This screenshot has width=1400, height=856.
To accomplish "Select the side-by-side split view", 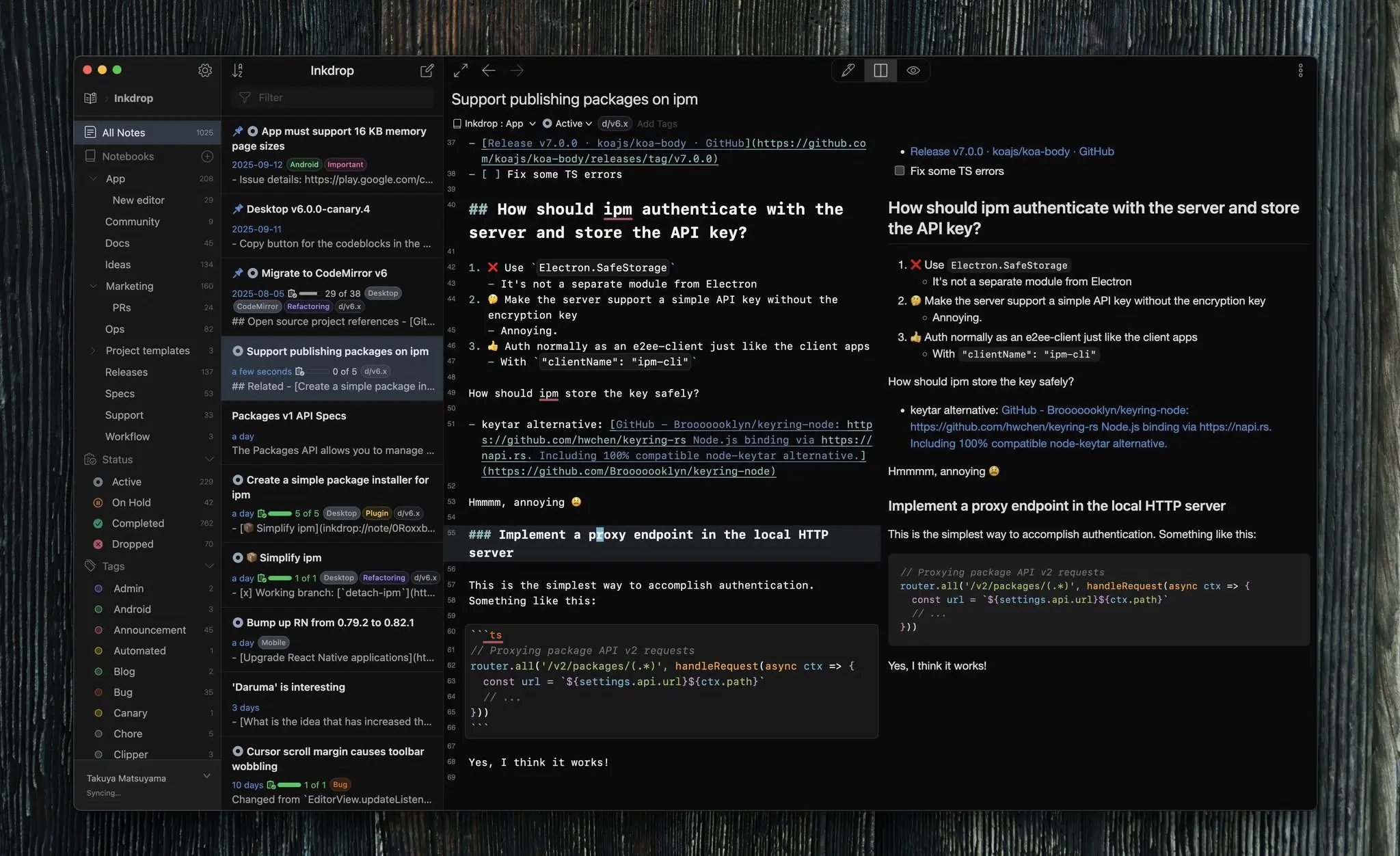I will point(880,70).
